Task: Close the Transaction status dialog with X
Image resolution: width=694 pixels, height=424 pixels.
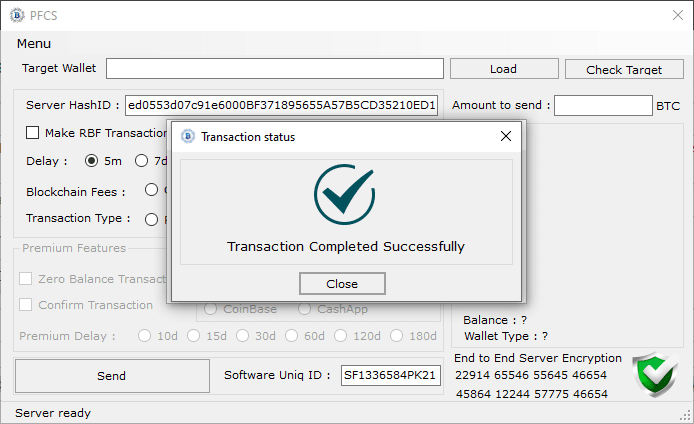Action: pyautogui.click(x=506, y=137)
